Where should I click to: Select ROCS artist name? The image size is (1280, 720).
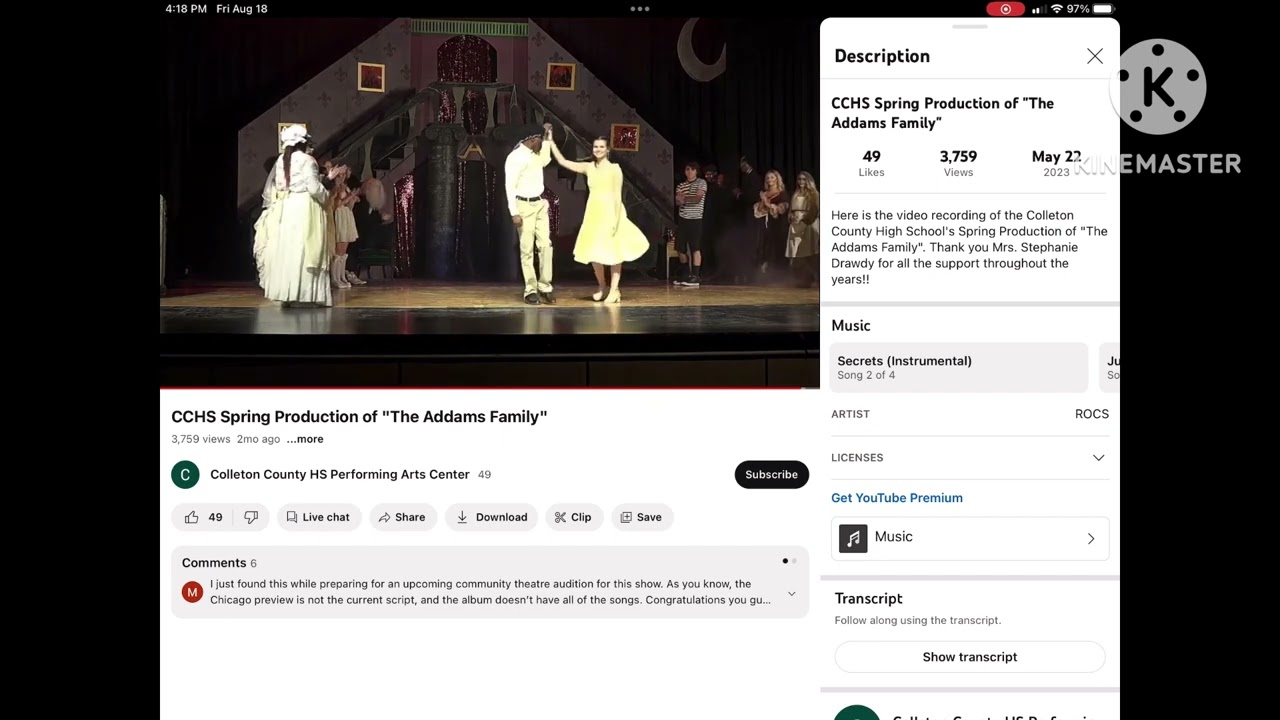point(1092,414)
